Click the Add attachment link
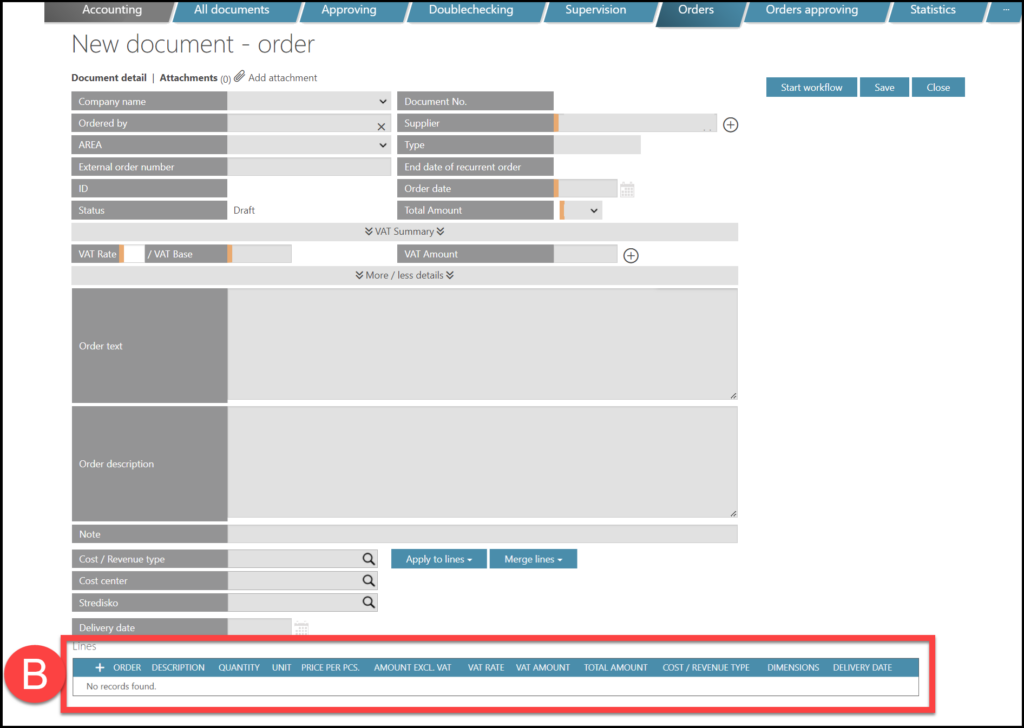1024x728 pixels. [282, 78]
